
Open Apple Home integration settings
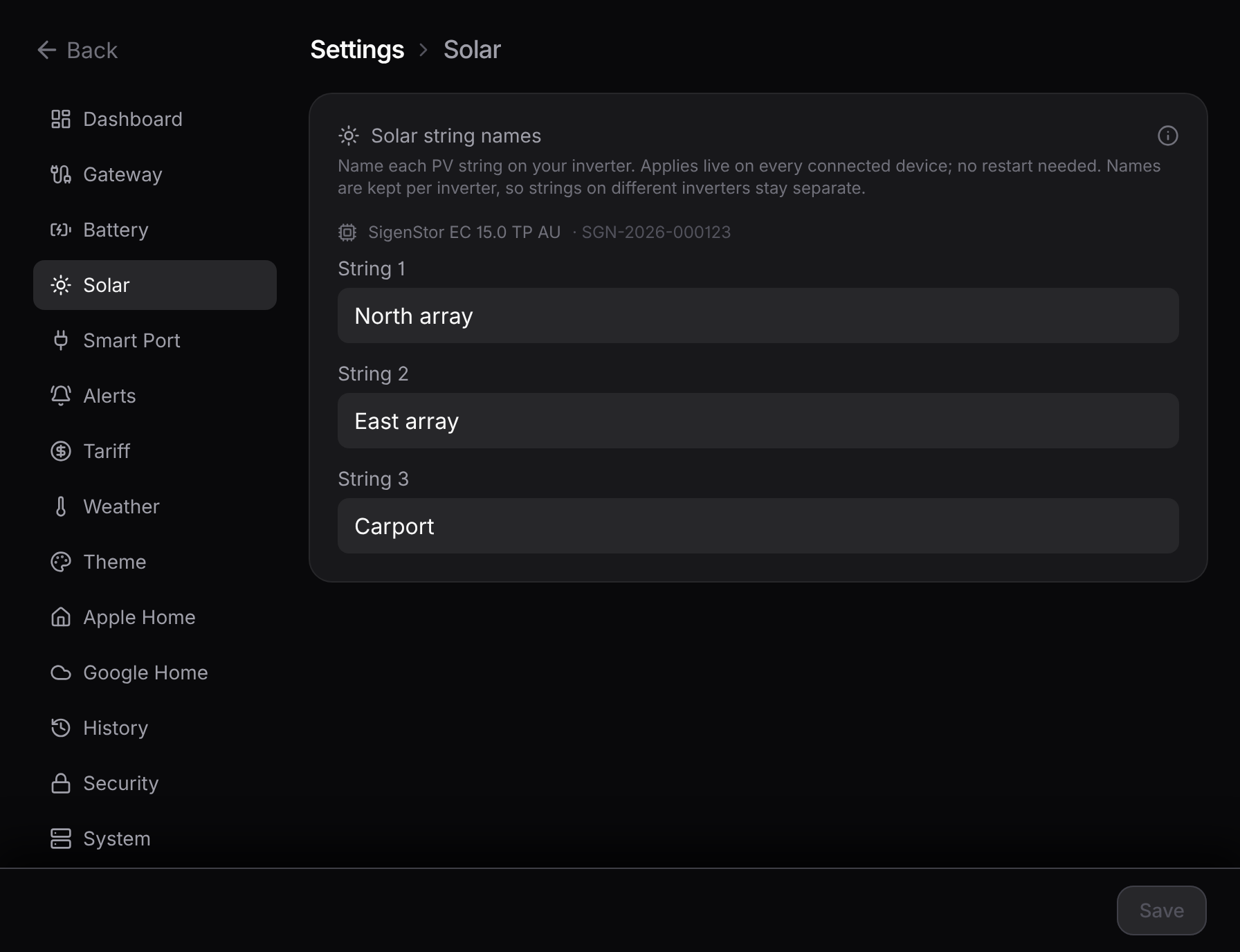[x=155, y=617]
